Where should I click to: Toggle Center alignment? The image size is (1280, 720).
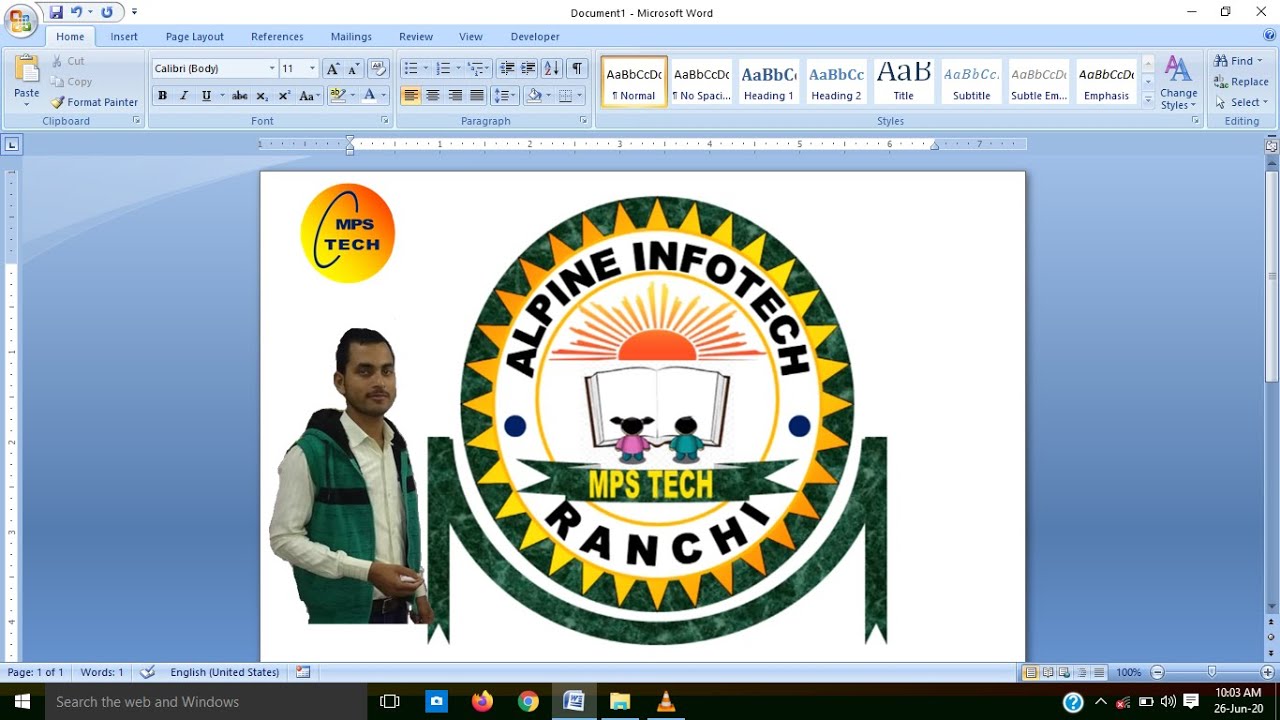click(433, 96)
